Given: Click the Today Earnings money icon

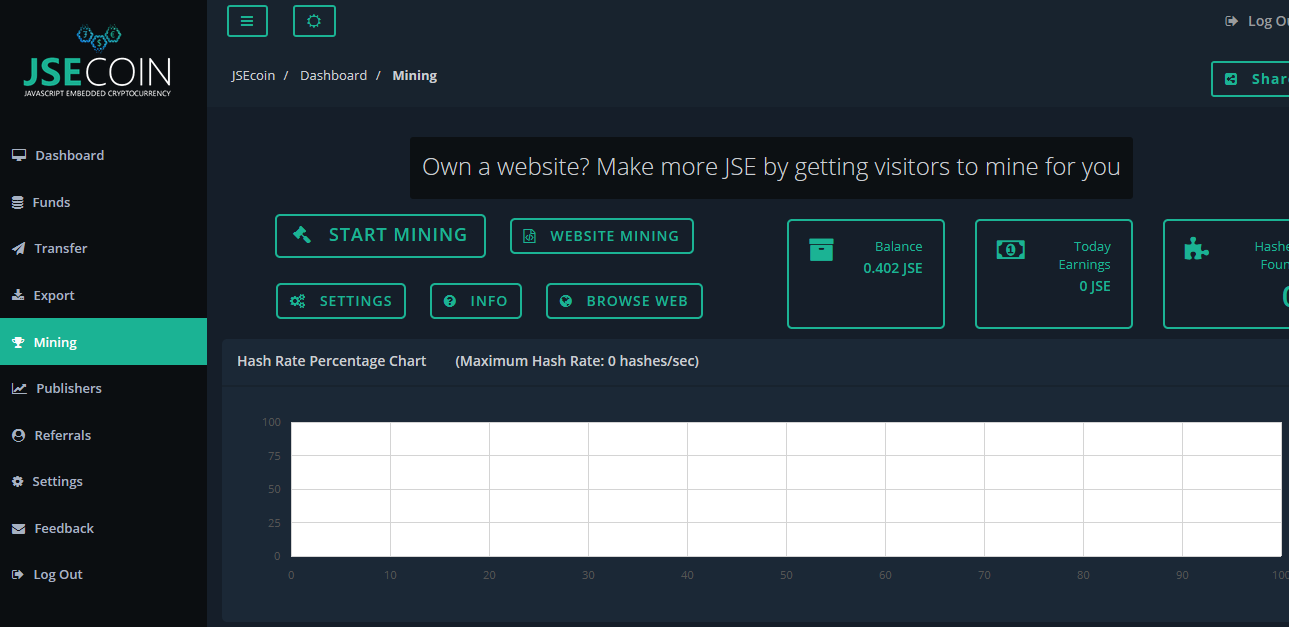Looking at the screenshot, I should [1010, 249].
